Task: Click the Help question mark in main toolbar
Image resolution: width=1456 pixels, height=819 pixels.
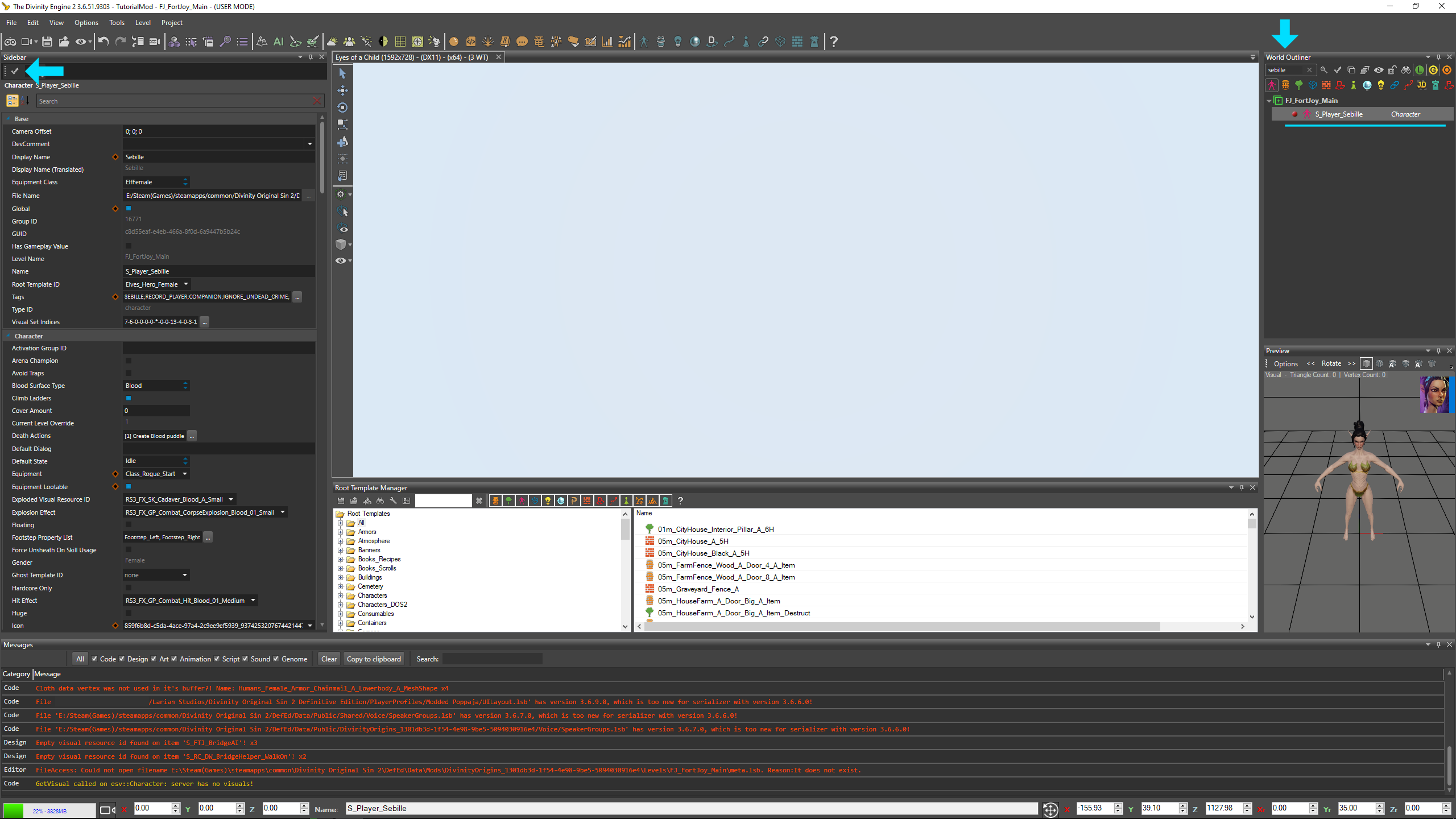Action: [833, 42]
